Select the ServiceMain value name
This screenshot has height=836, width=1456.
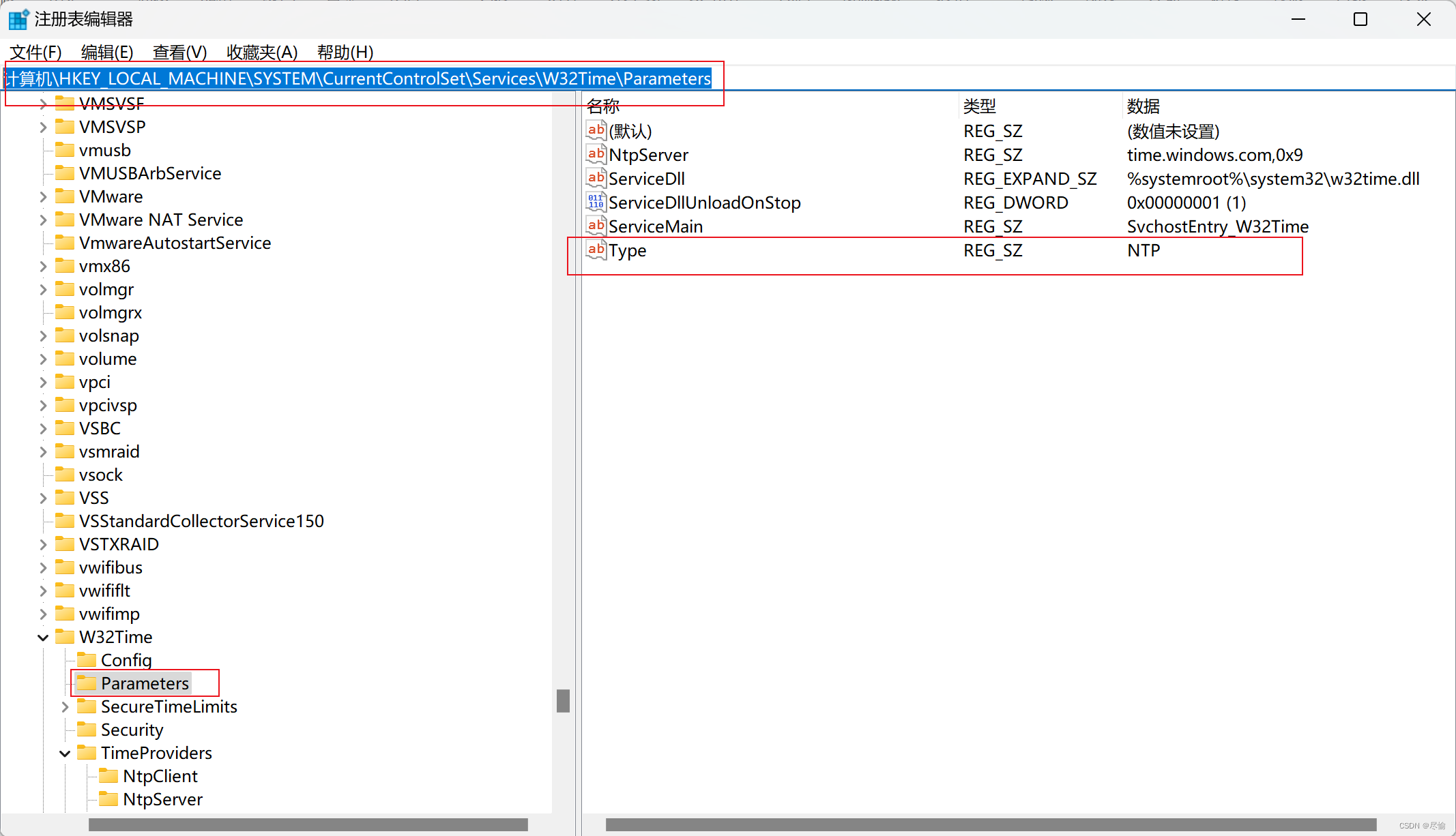656,226
